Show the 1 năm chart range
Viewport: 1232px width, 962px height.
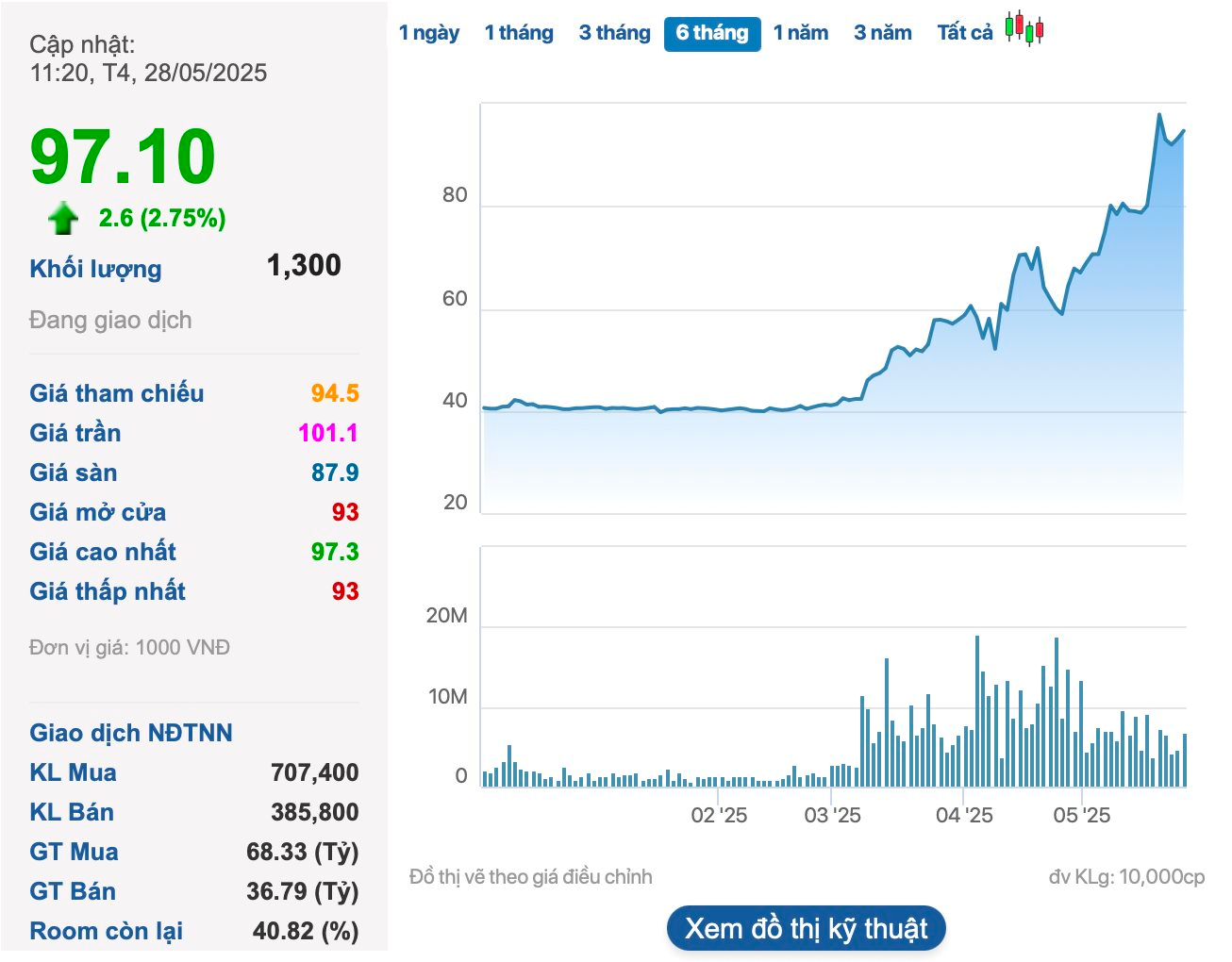[x=800, y=33]
